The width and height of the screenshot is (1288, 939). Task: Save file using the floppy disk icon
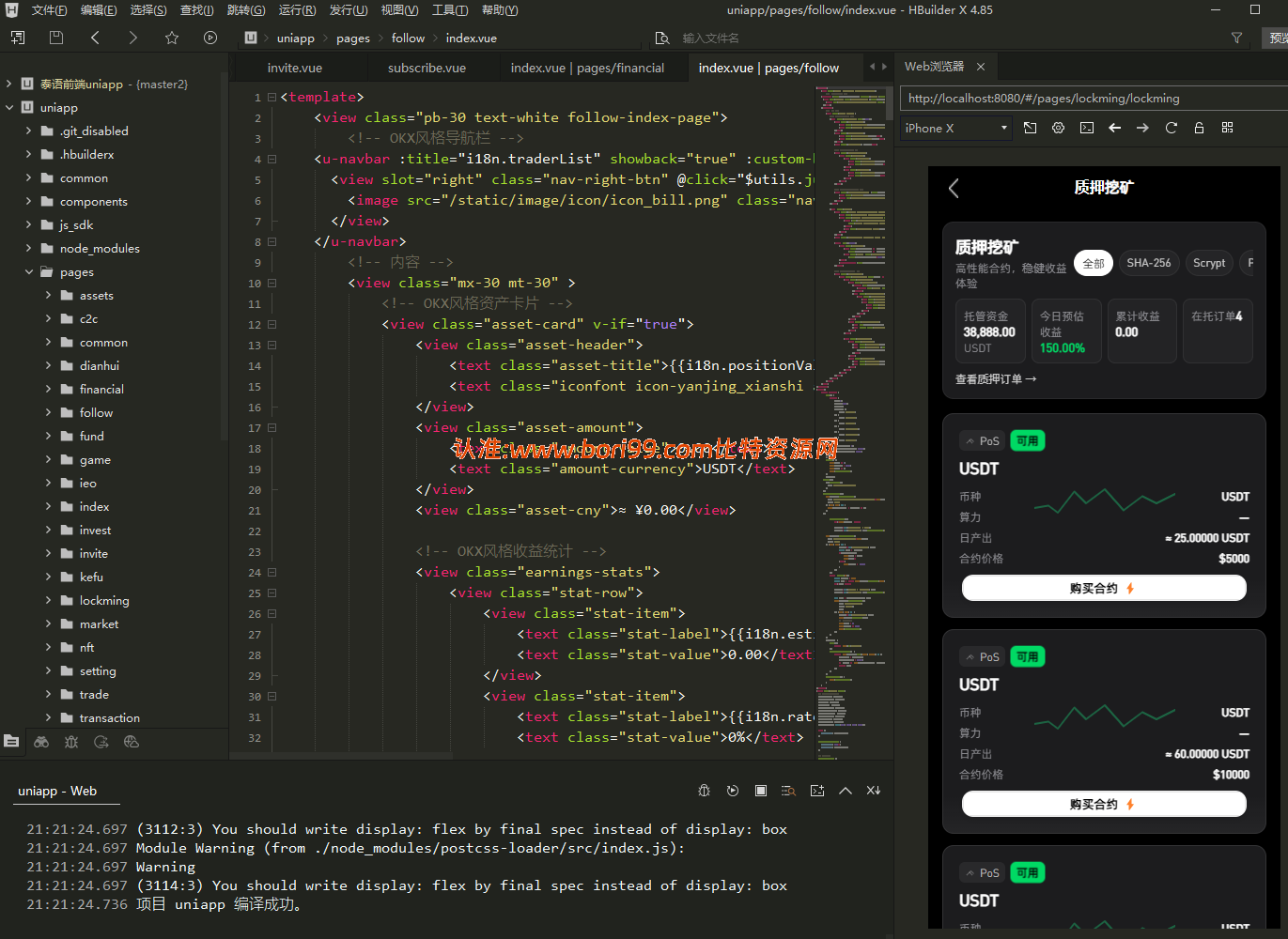tap(56, 38)
